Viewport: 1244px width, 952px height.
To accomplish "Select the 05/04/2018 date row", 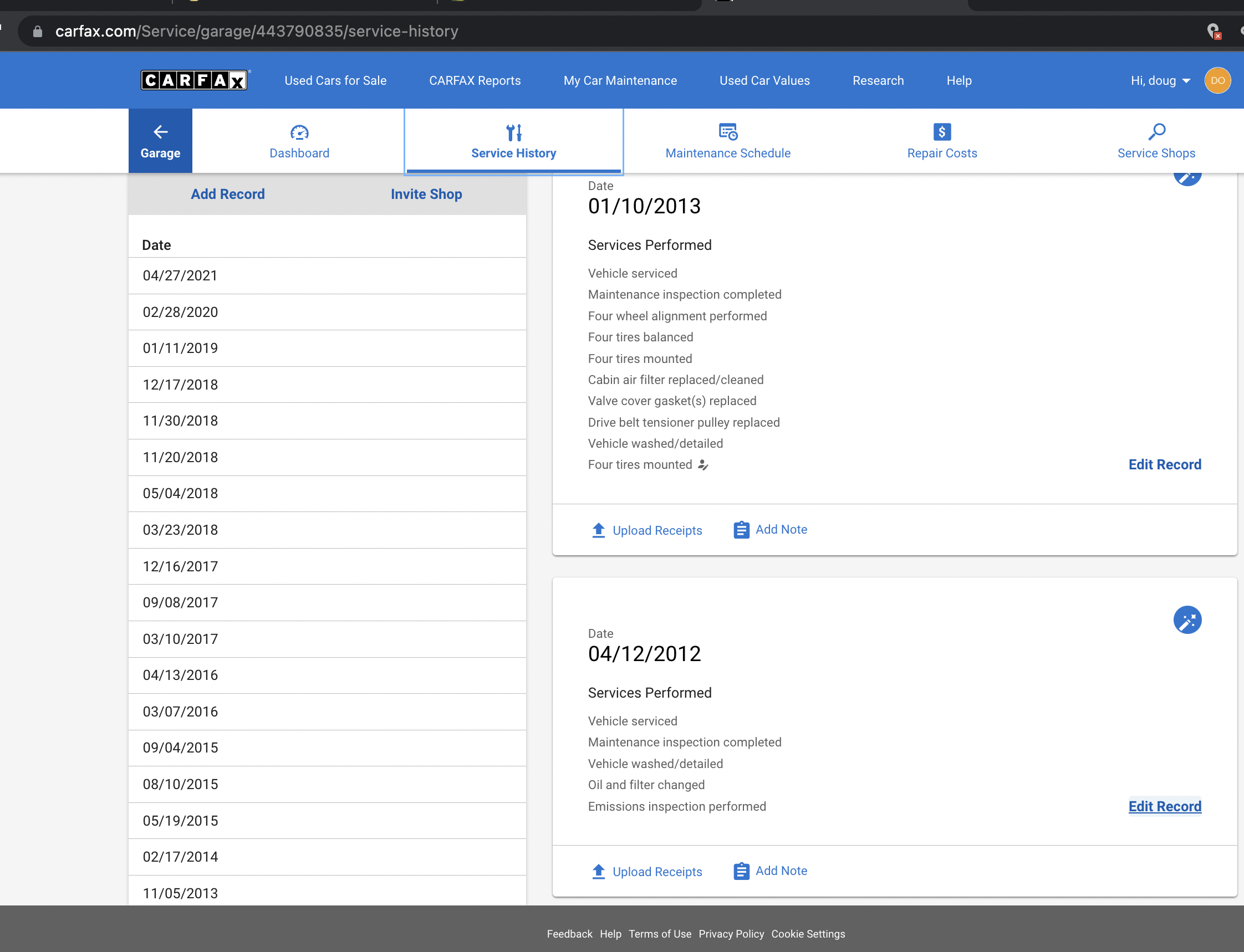I will point(327,494).
